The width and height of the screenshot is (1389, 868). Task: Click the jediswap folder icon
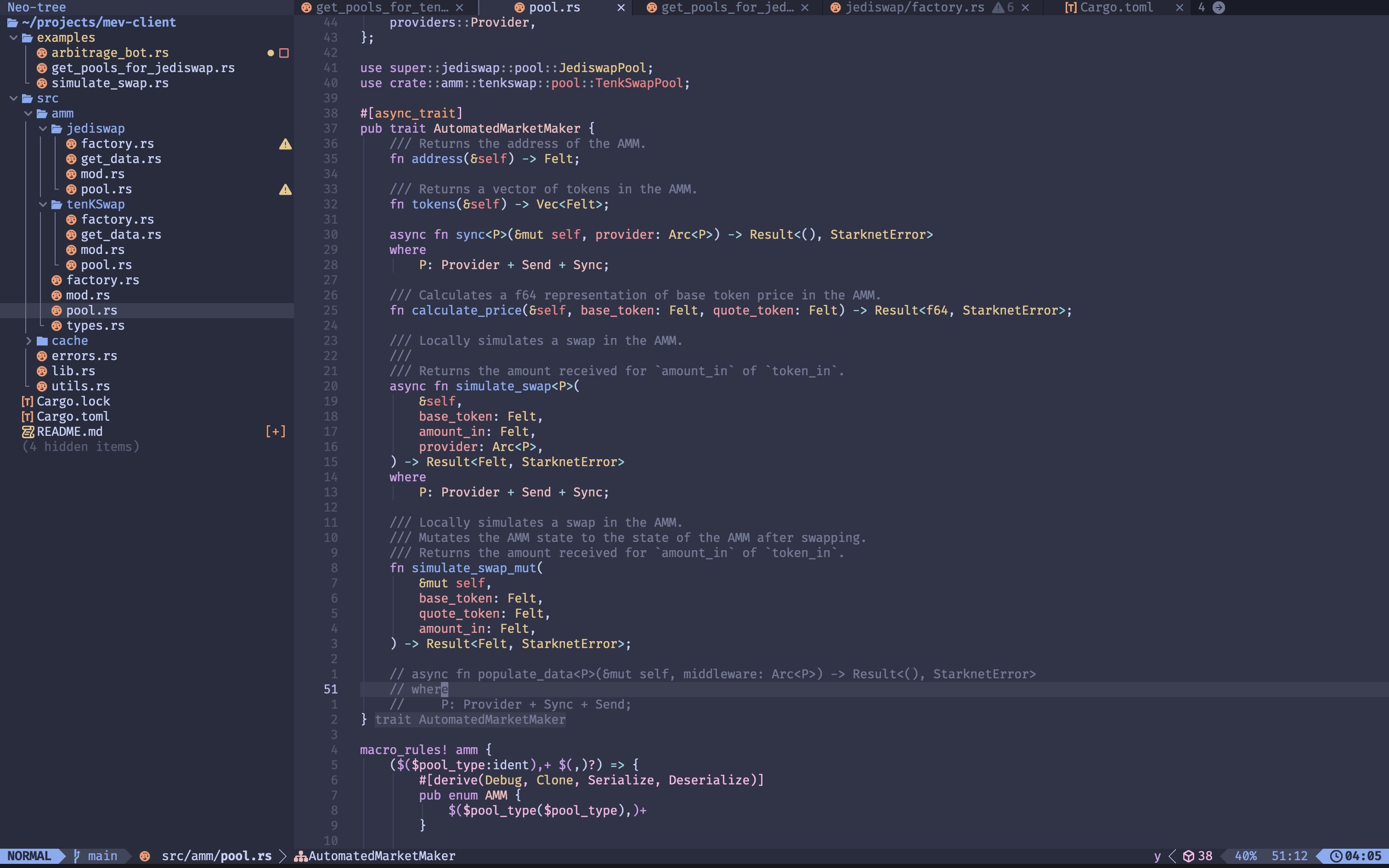(x=57, y=129)
